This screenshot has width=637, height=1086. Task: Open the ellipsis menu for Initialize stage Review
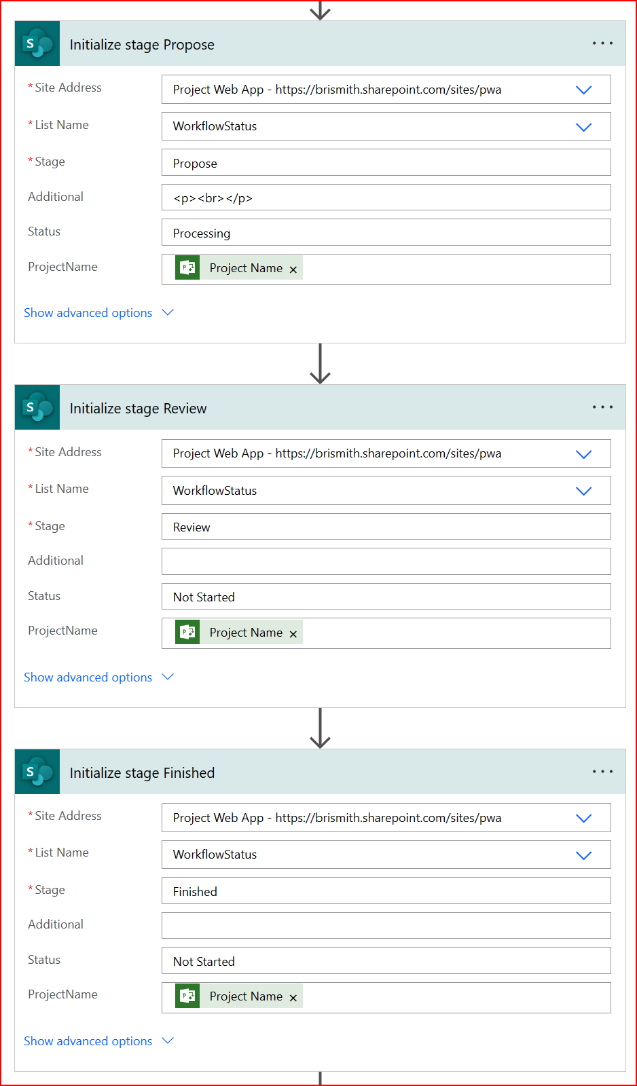(x=602, y=407)
